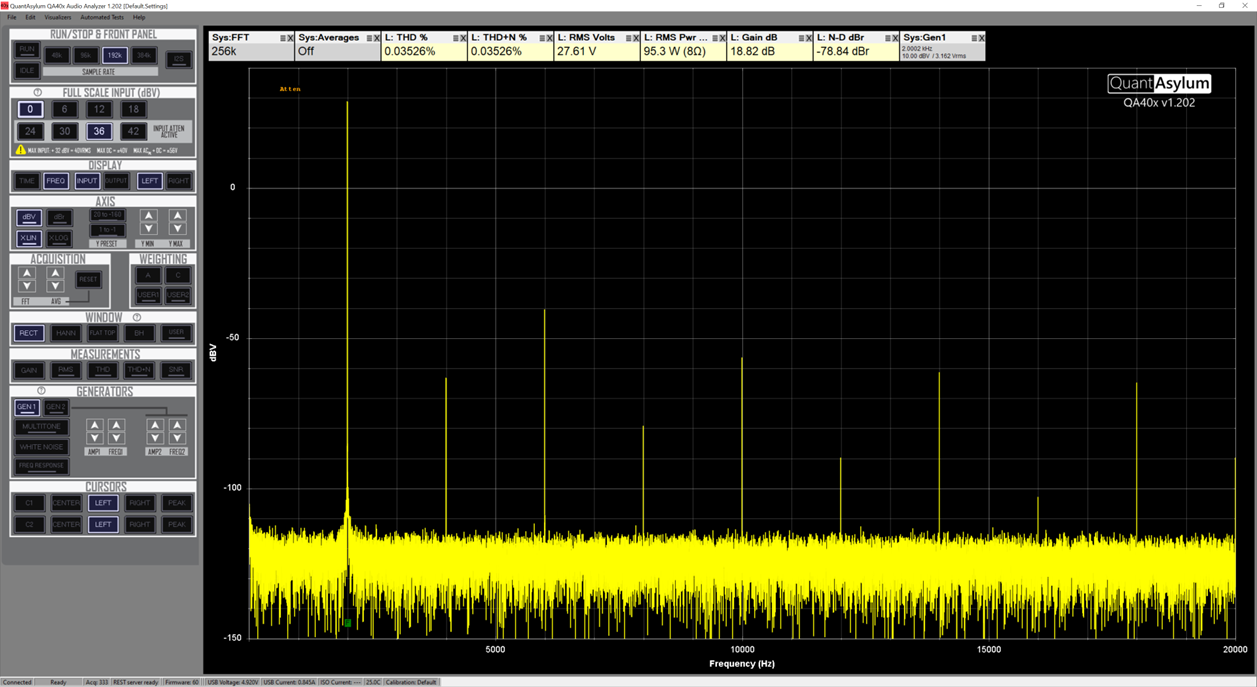Switch axis units to dBr

[x=59, y=217]
